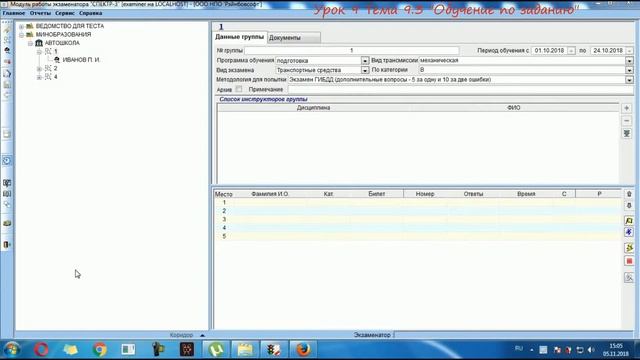Open По категории dropdown
The height and width of the screenshot is (360, 640).
click(x=629, y=71)
